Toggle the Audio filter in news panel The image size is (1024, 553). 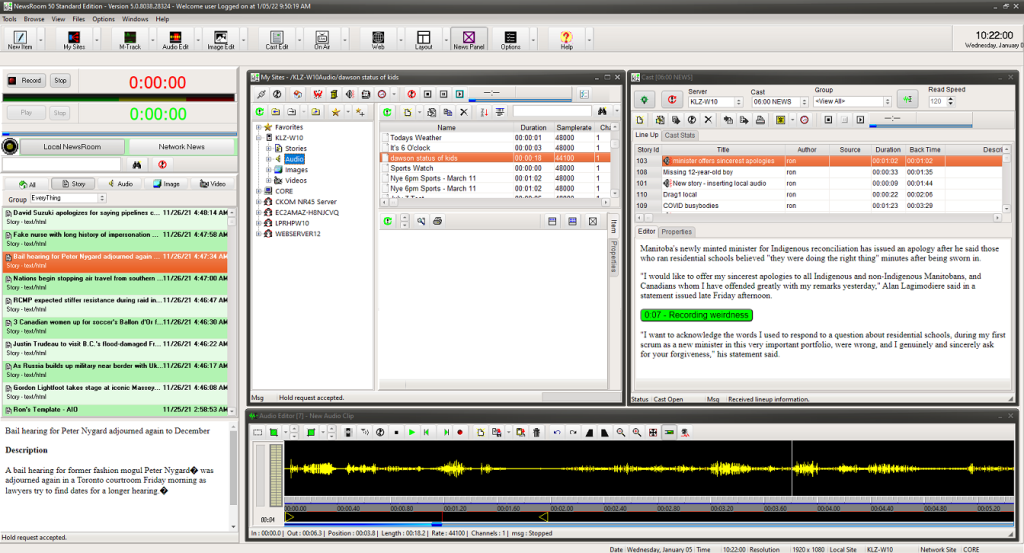[x=118, y=184]
